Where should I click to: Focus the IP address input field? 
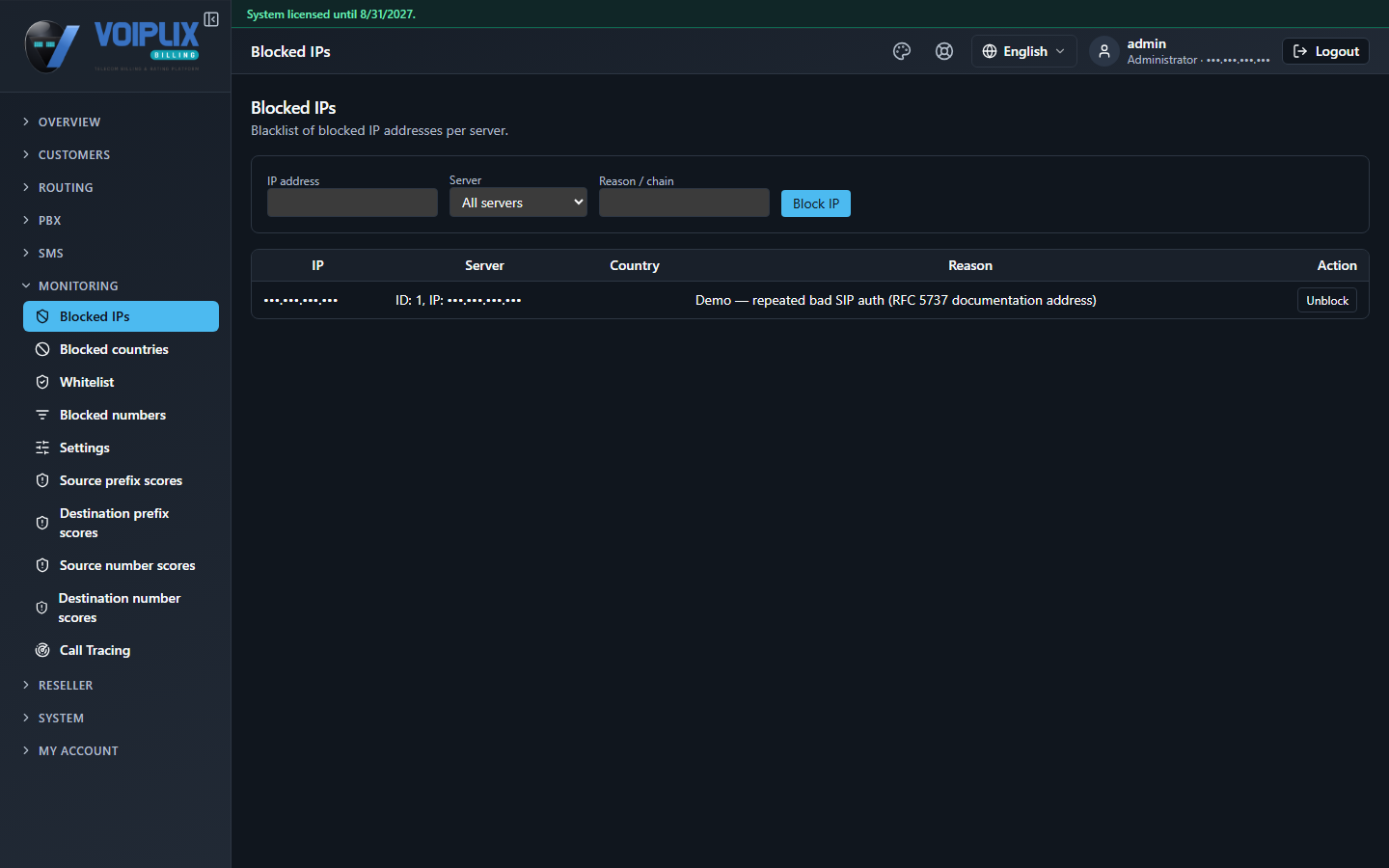(352, 203)
